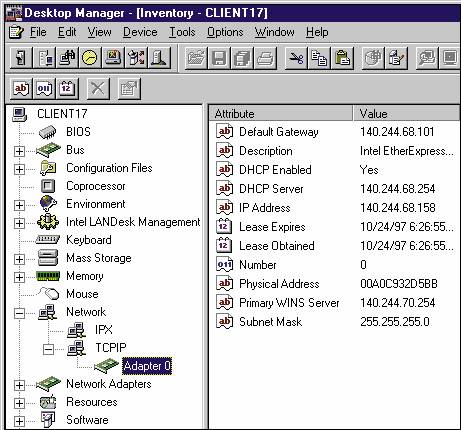Click the yellow clock toolbar icon
This screenshot has width=461, height=430.
[90, 58]
